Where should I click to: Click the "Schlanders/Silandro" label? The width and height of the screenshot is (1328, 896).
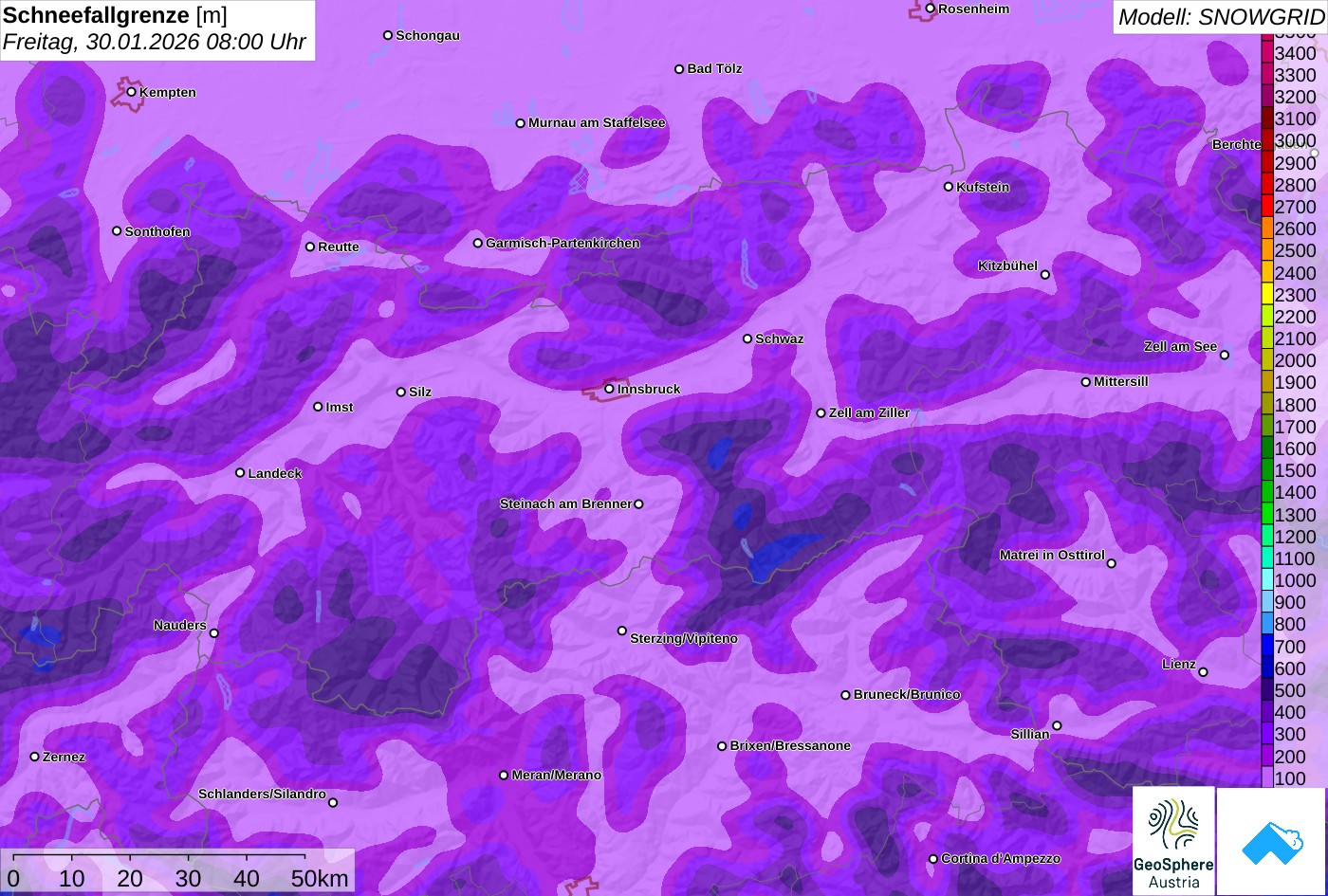[262, 795]
